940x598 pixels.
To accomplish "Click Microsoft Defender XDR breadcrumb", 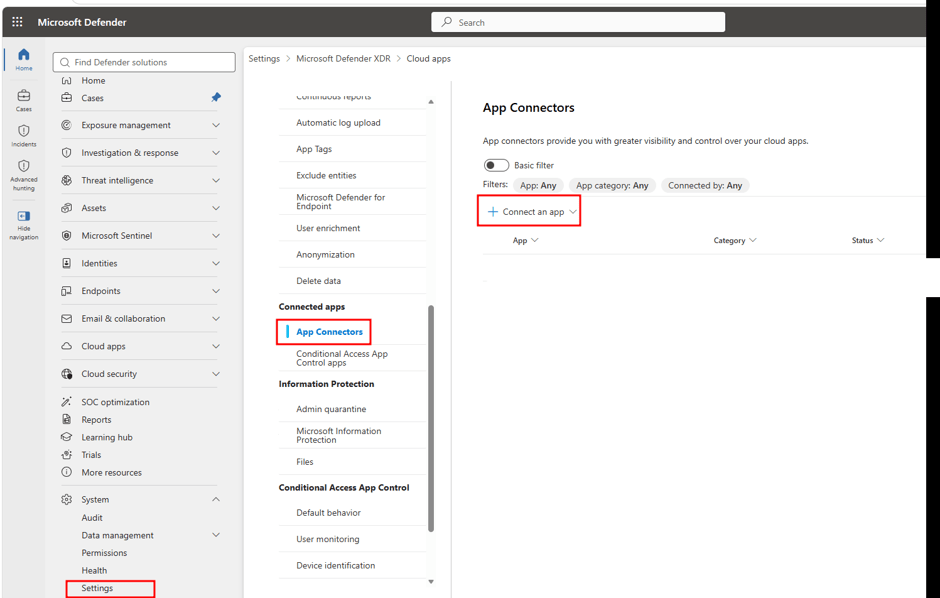I will tap(344, 59).
